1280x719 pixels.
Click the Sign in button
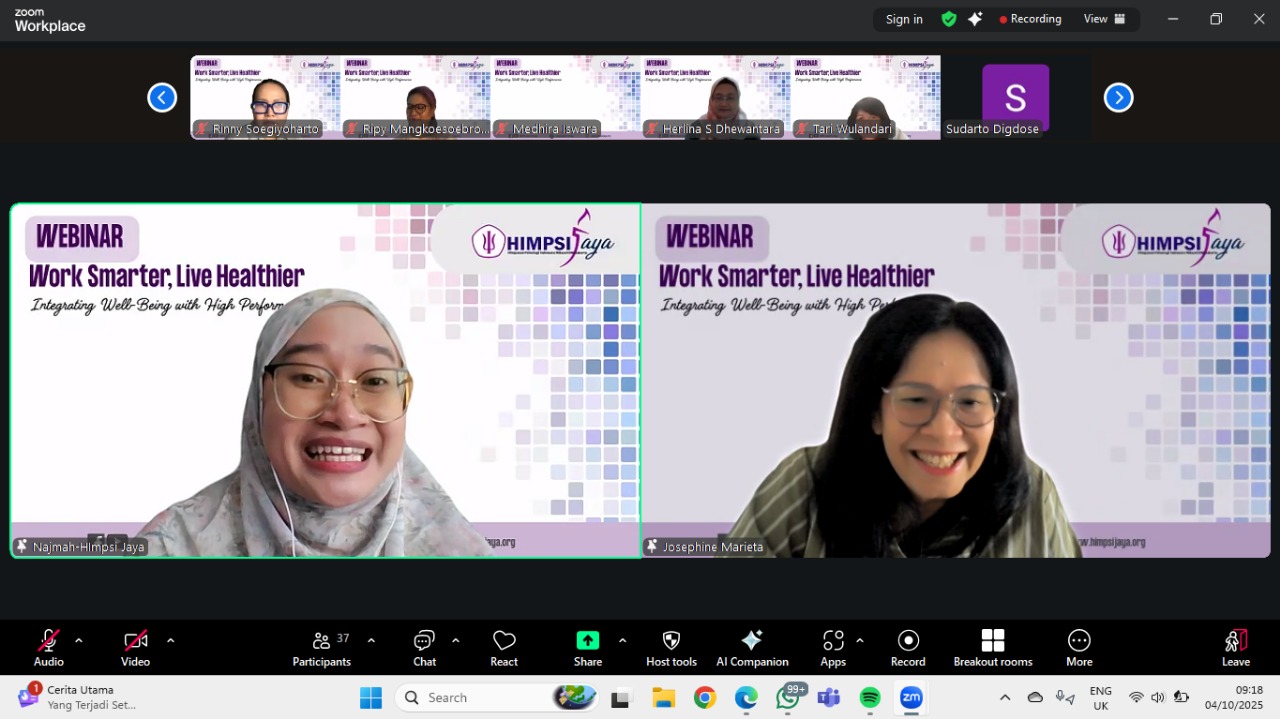(904, 19)
